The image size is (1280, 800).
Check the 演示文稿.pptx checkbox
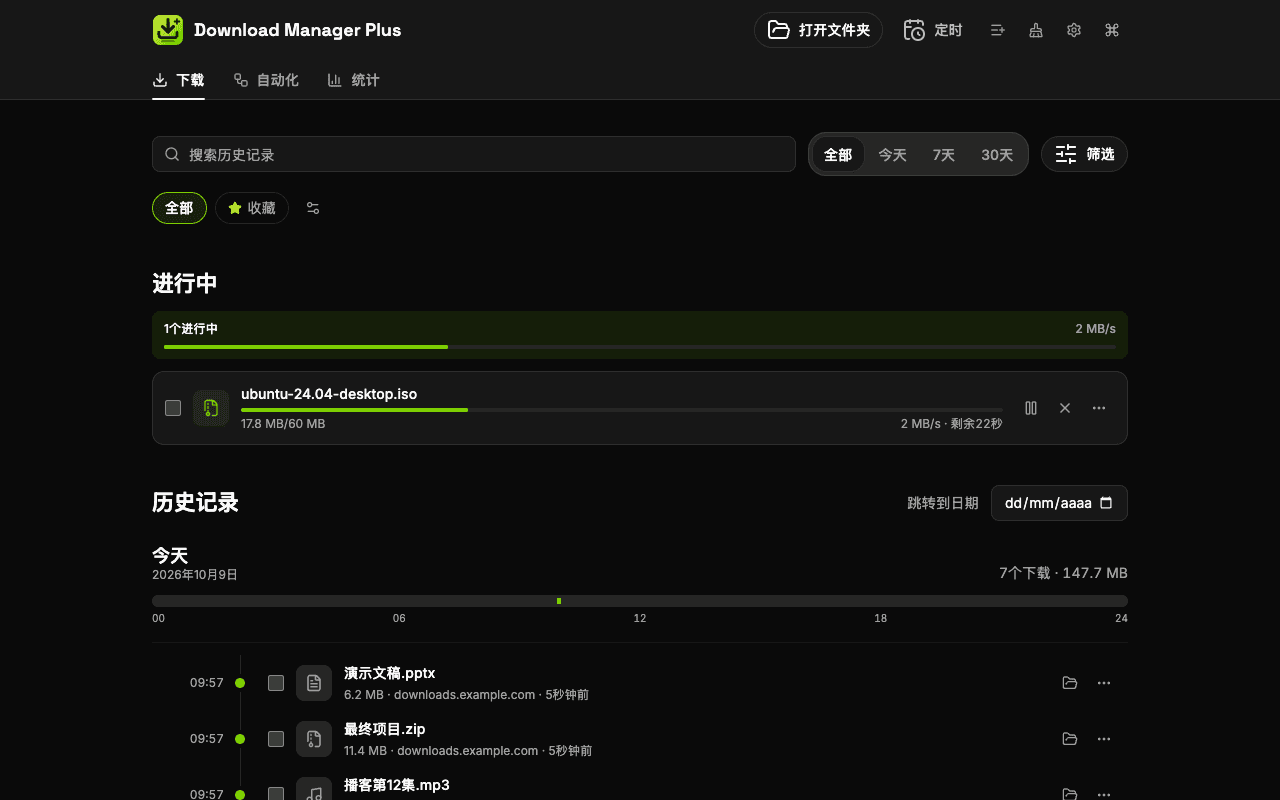coord(276,683)
